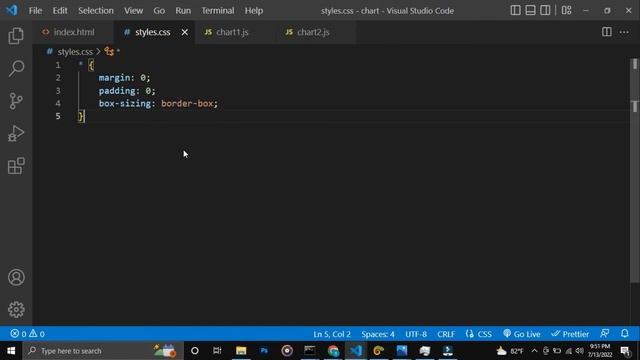
Task: Open the Accounts menu icon
Action: 16,277
